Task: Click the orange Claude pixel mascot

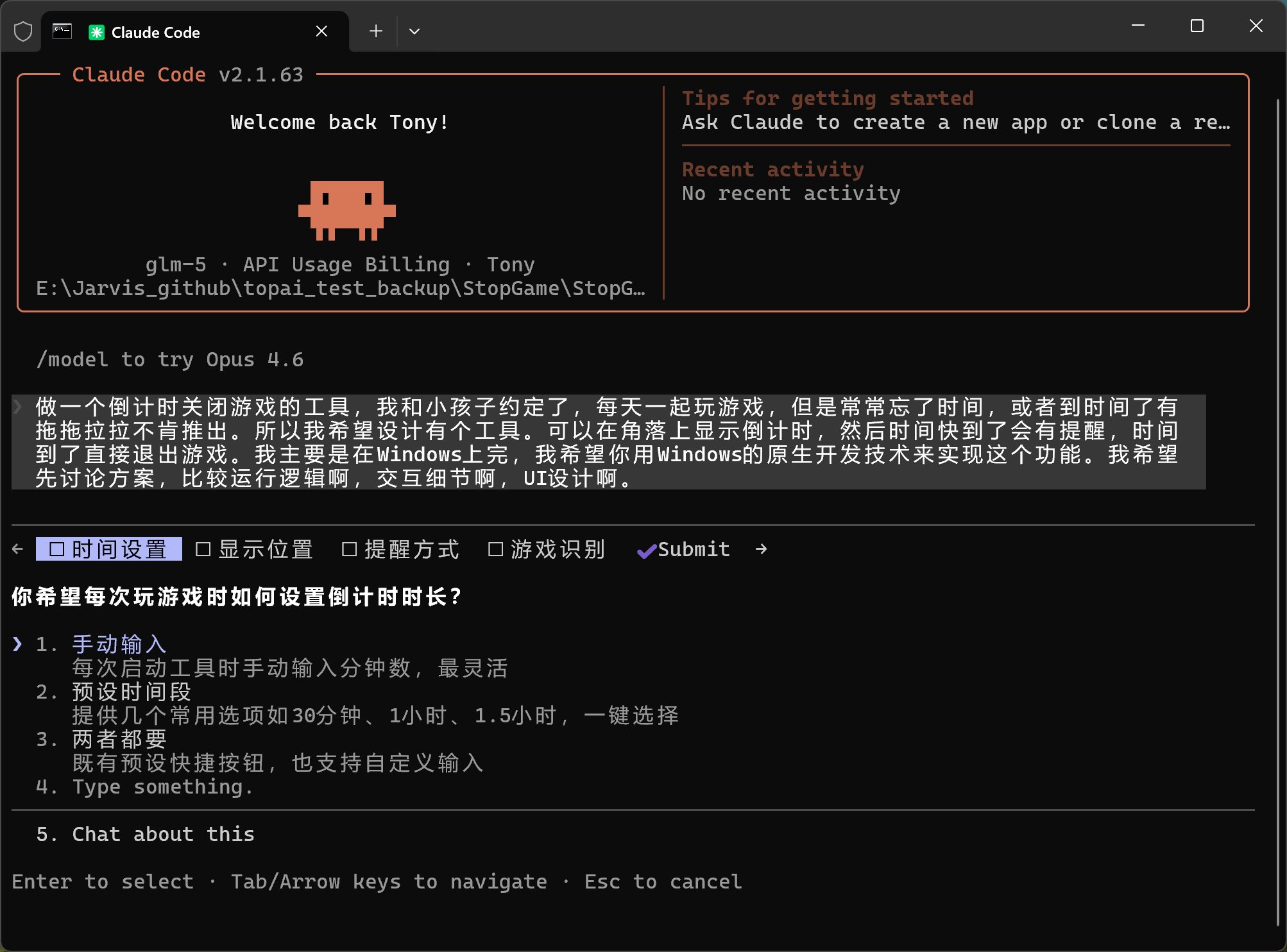Action: click(x=346, y=210)
